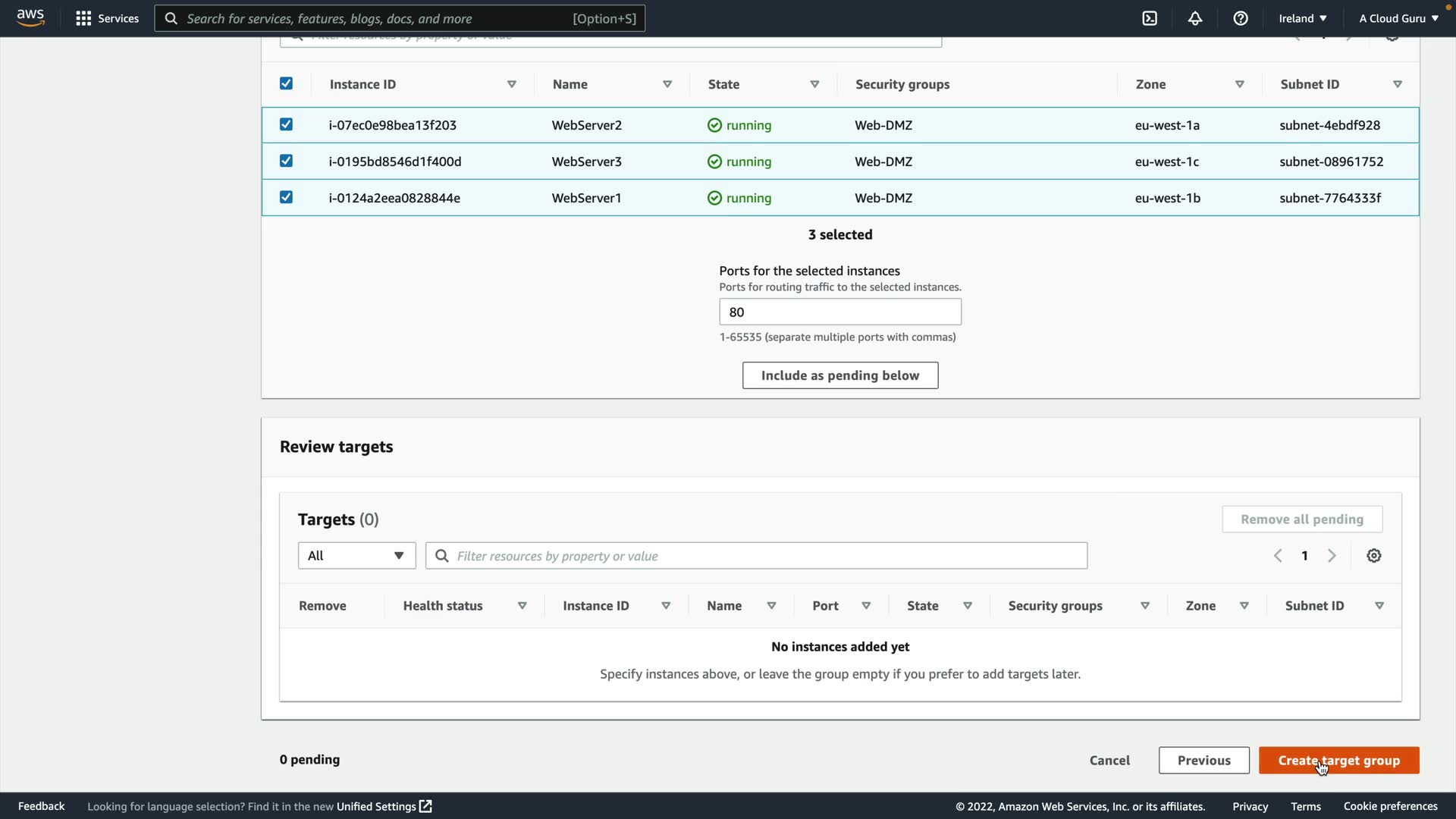Viewport: 1456px width, 819px height.
Task: Click the AWS logo home icon
Action: pyautogui.click(x=30, y=17)
